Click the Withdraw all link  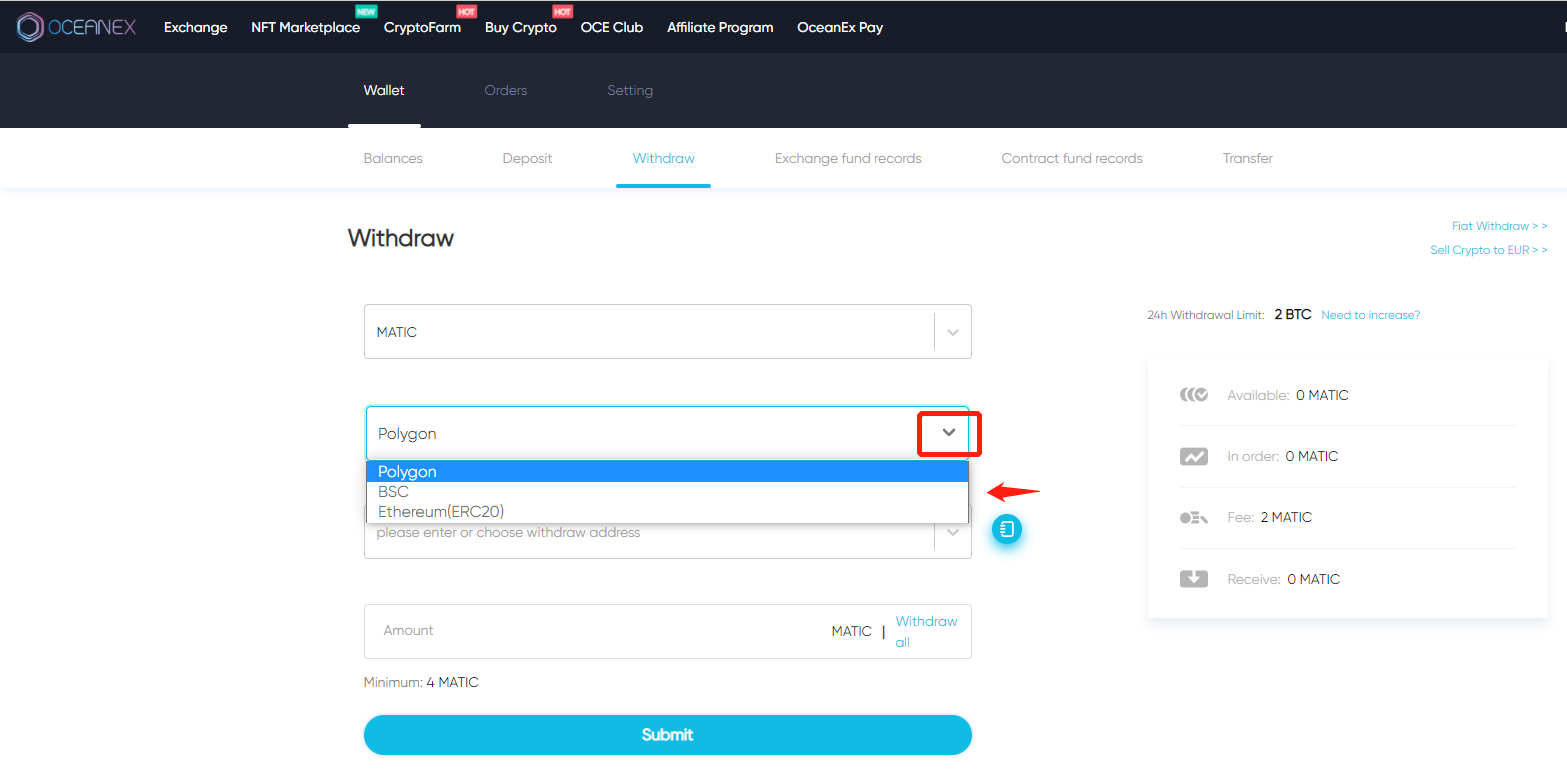[926, 632]
